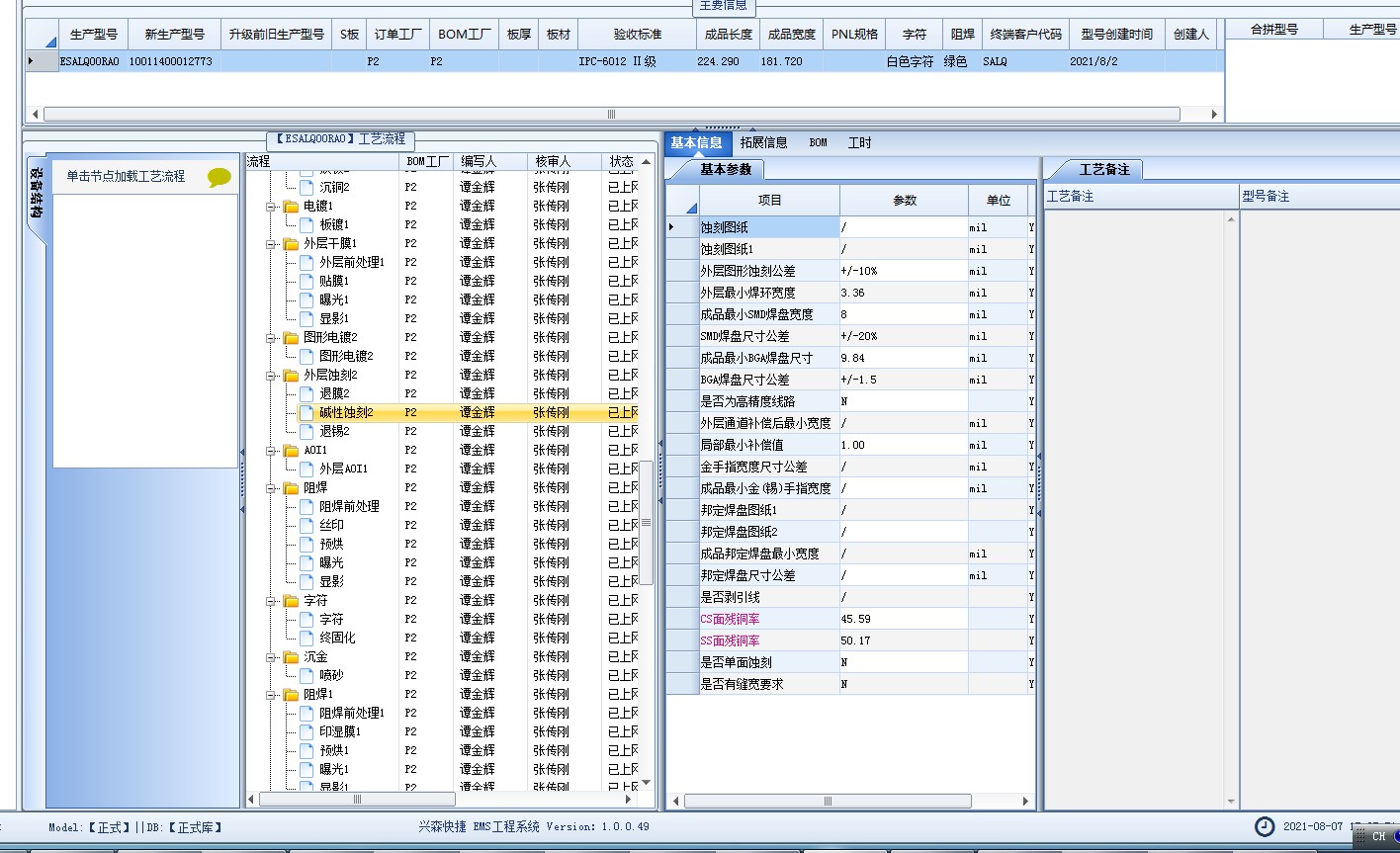Viewport: 1400px width, 853px height.
Task: Click the 生产型号 column header in main grid
Action: point(94,34)
